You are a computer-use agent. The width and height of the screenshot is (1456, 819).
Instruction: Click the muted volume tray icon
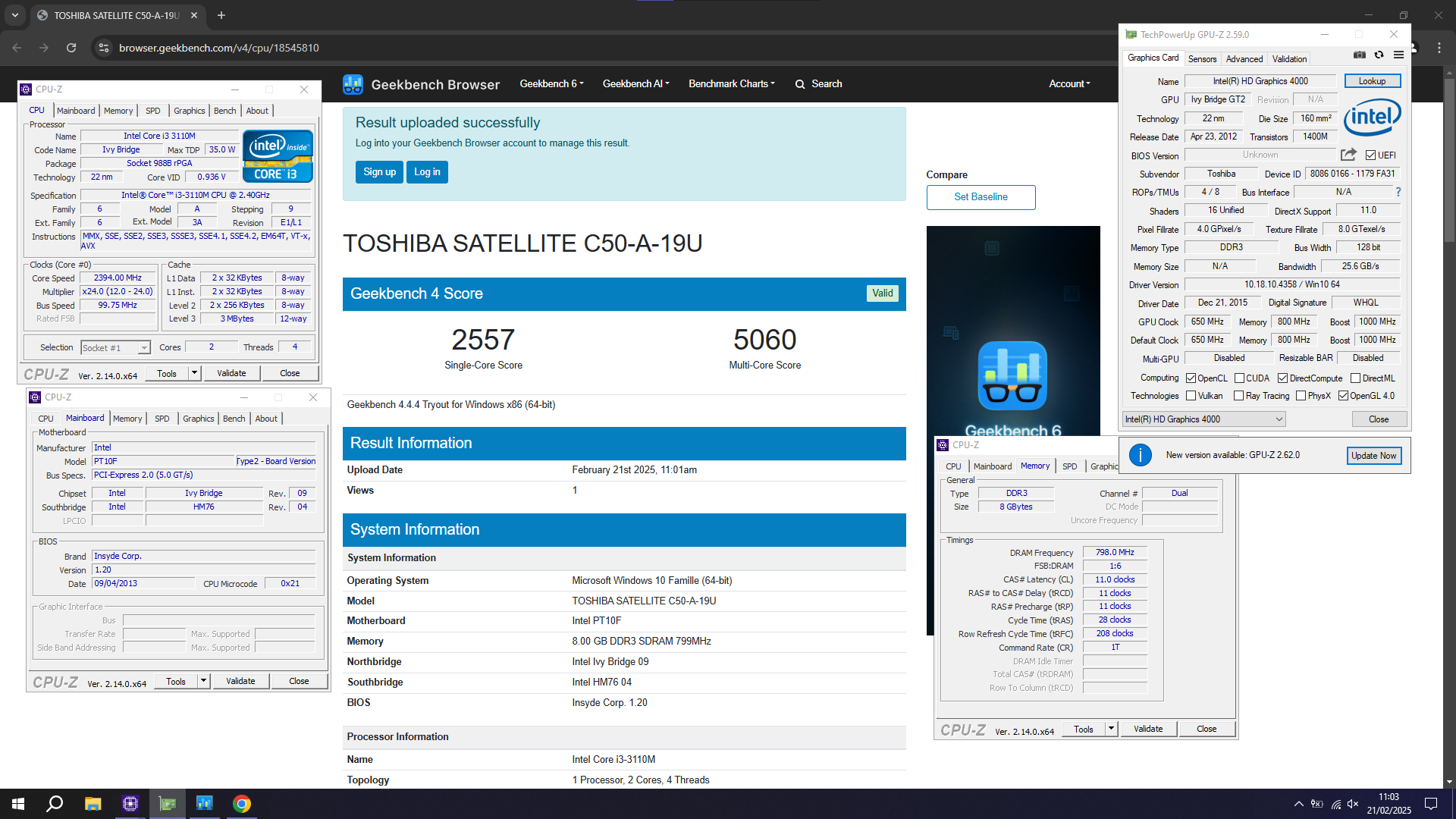point(1353,804)
